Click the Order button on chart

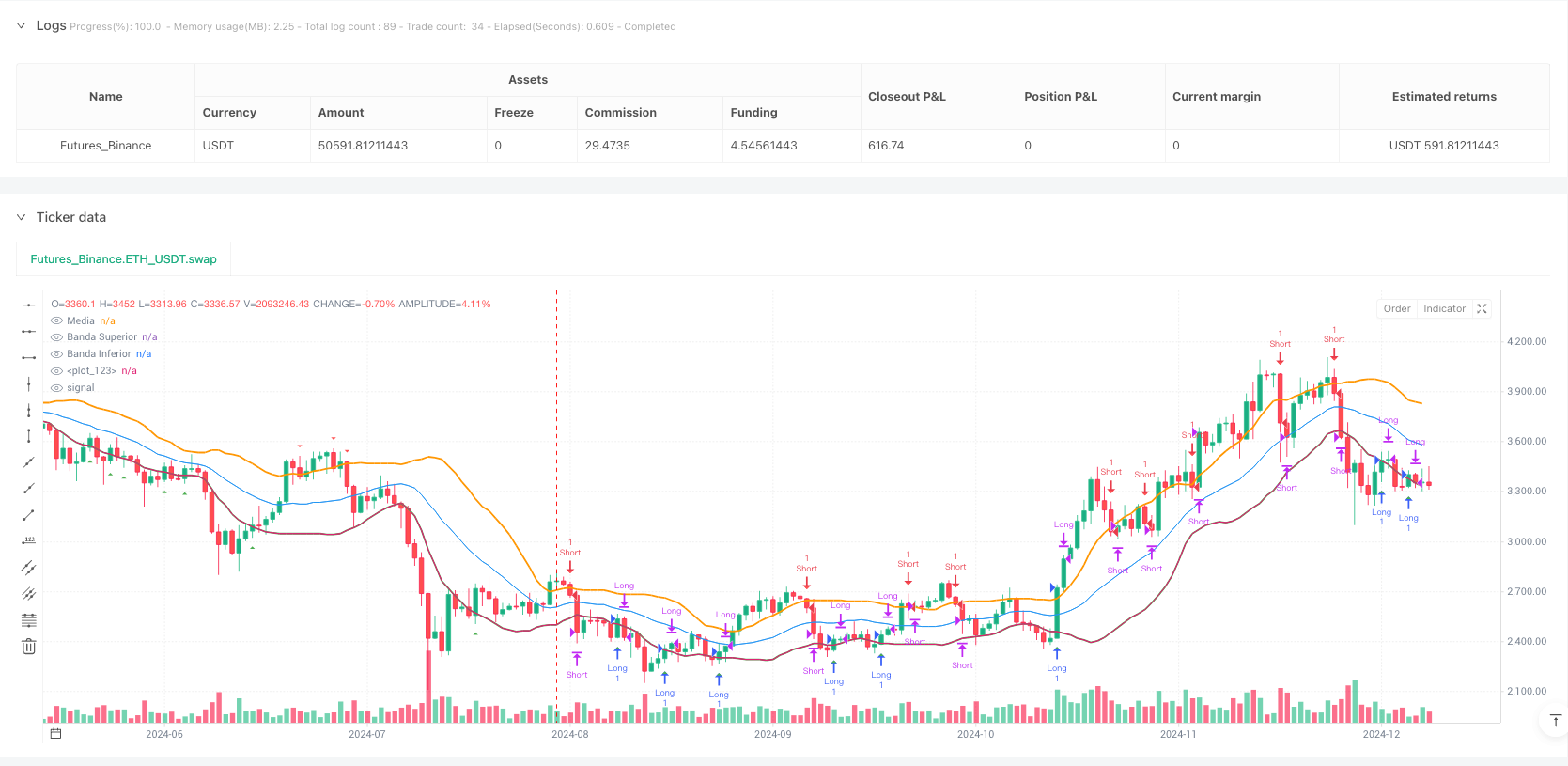1396,309
